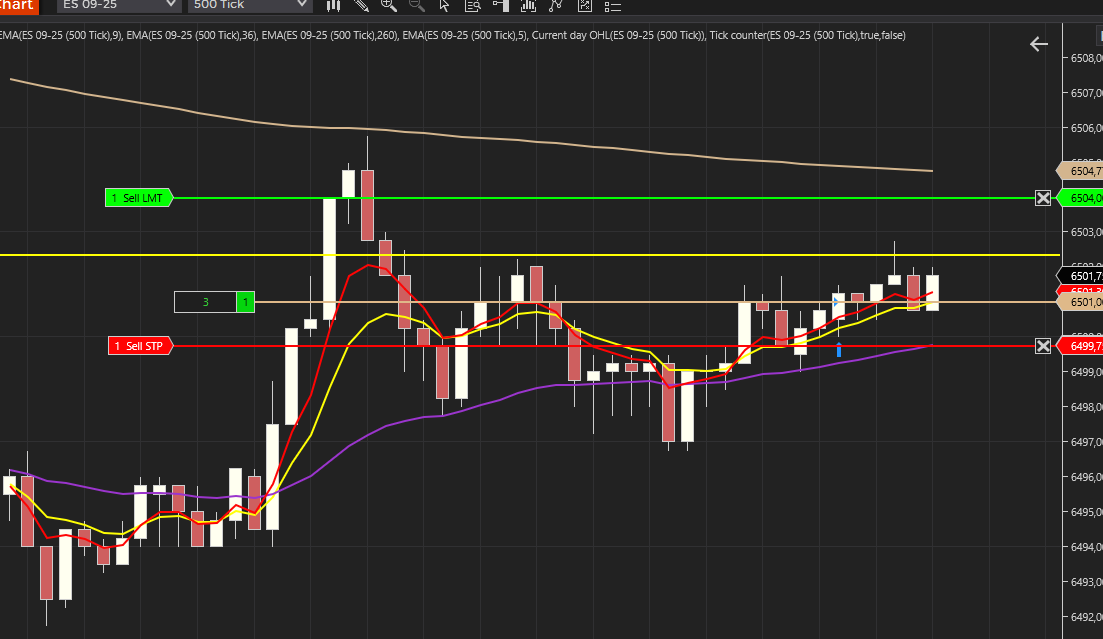Screen dimensions: 1103x639
Task: Open the chart style bars icon
Action: click(333, 6)
